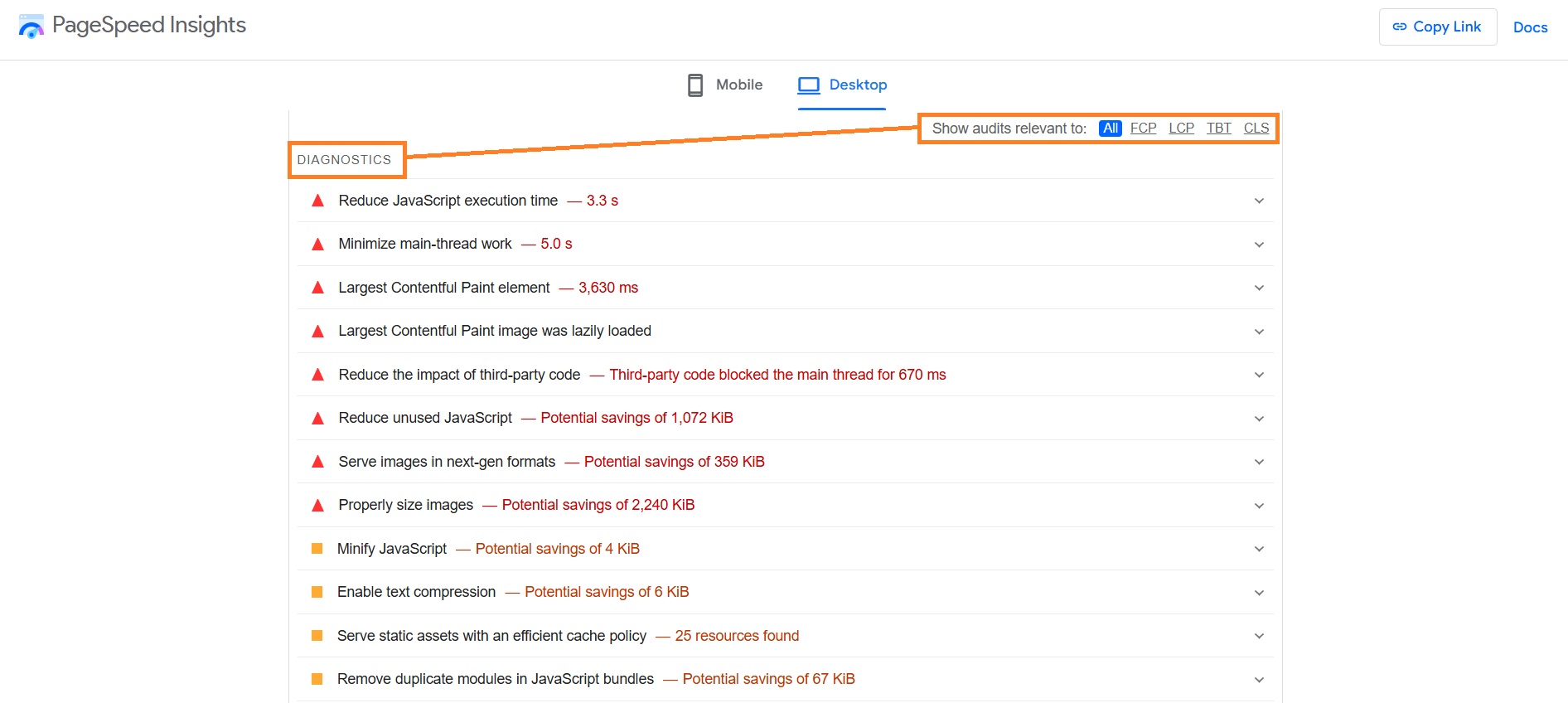This screenshot has width=1568, height=703.
Task: Filter audits by CLS
Action: coord(1256,128)
